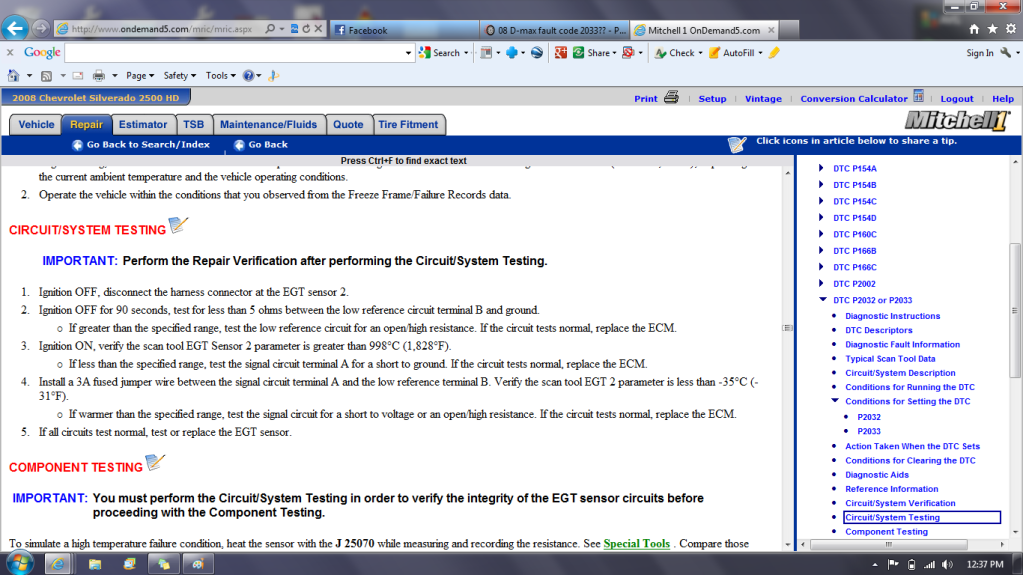Open the Windows Start button
The height and width of the screenshot is (575, 1023).
point(20,563)
